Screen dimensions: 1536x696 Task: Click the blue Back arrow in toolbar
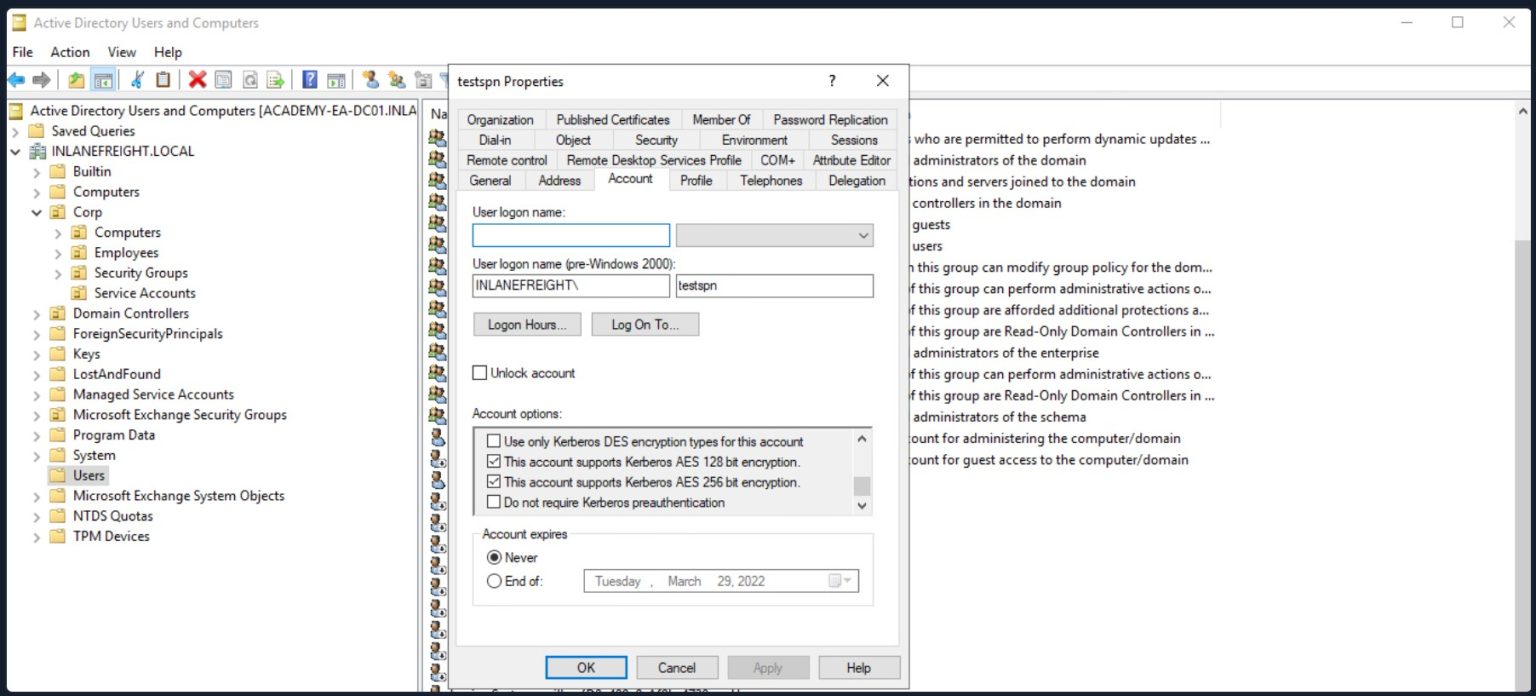click(16, 80)
